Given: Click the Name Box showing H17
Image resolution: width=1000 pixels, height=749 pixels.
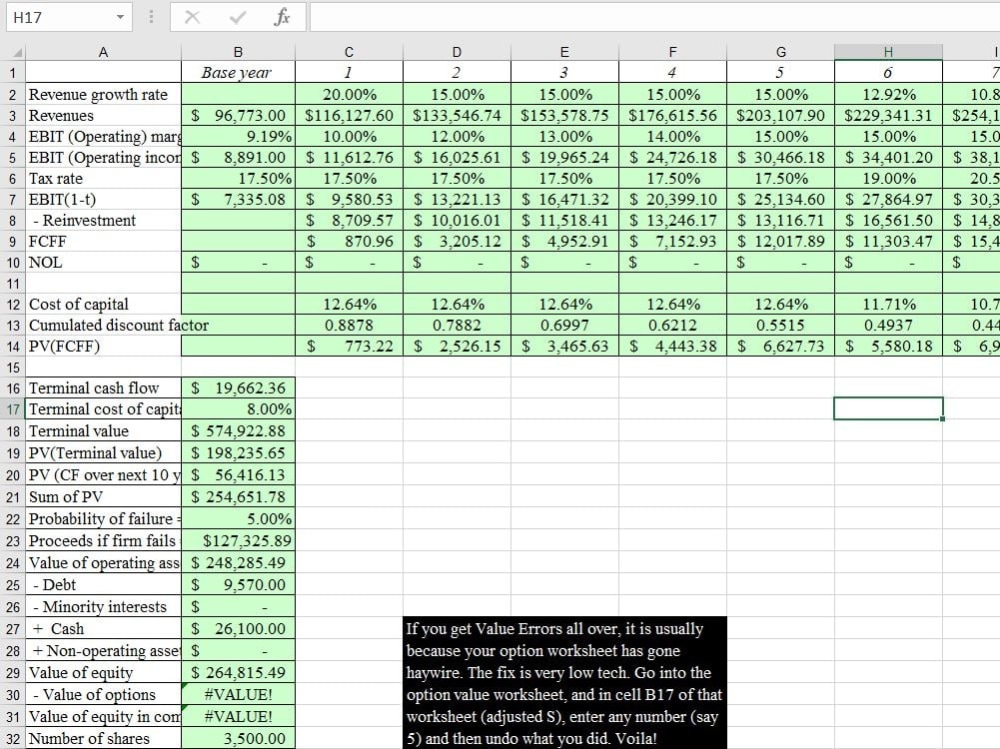Looking at the screenshot, I should pyautogui.click(x=69, y=17).
